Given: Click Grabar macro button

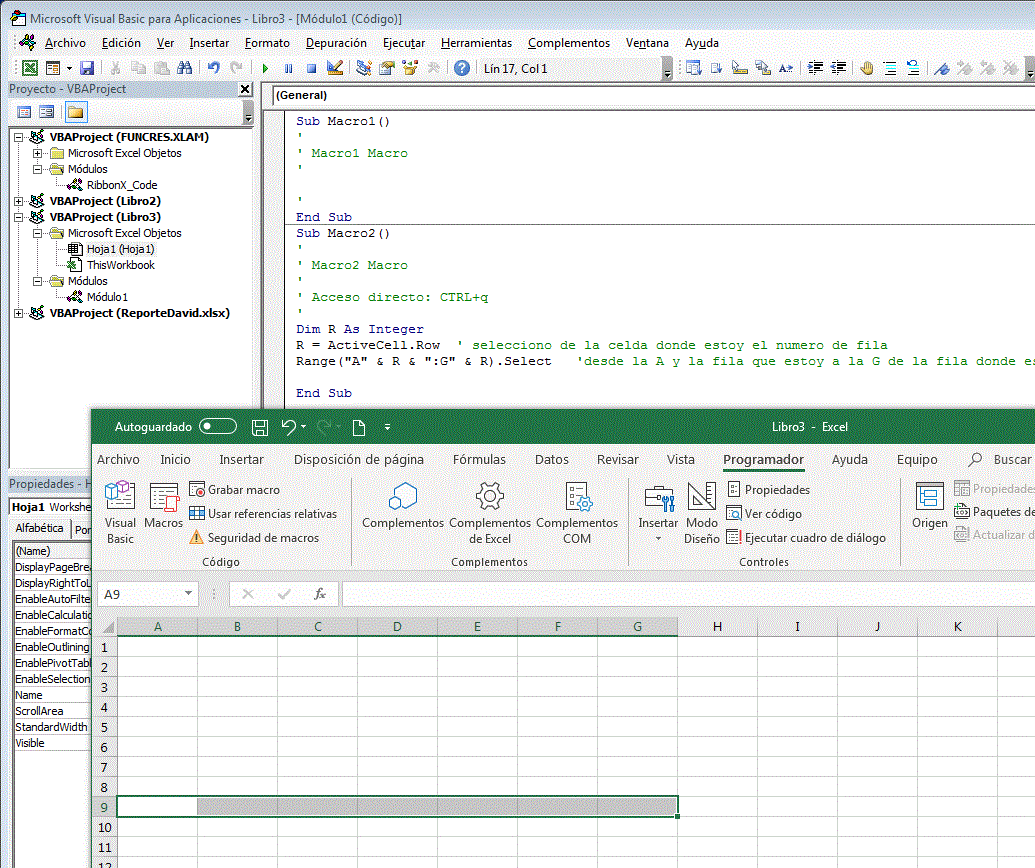Looking at the screenshot, I should coord(234,490).
